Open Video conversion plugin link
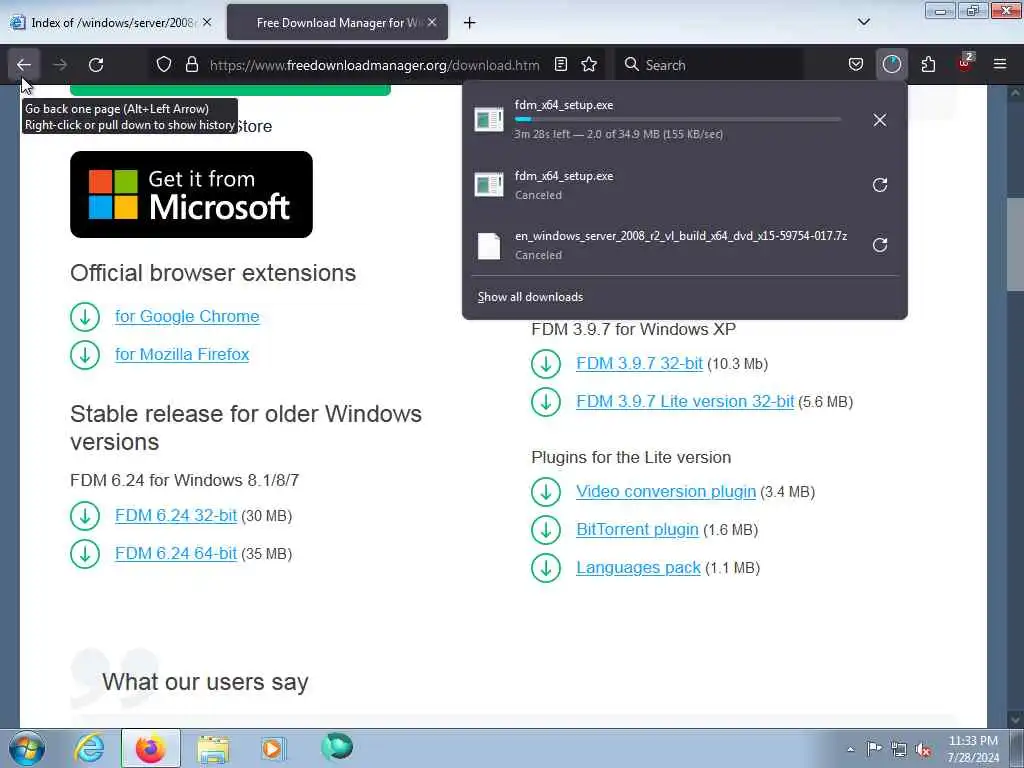The width and height of the screenshot is (1024, 768). coord(666,492)
